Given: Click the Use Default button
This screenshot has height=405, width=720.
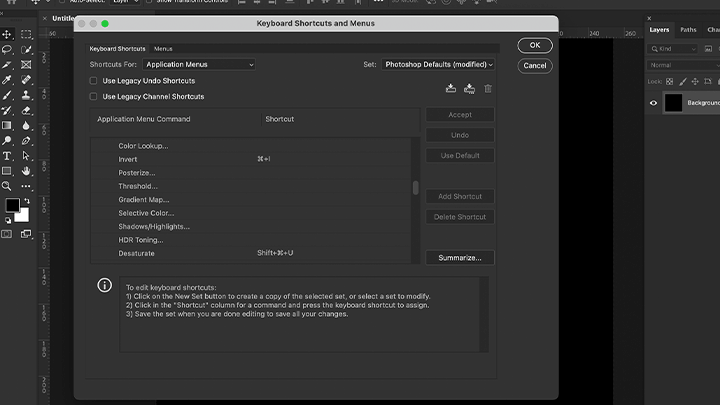Looking at the screenshot, I should click(x=460, y=155).
